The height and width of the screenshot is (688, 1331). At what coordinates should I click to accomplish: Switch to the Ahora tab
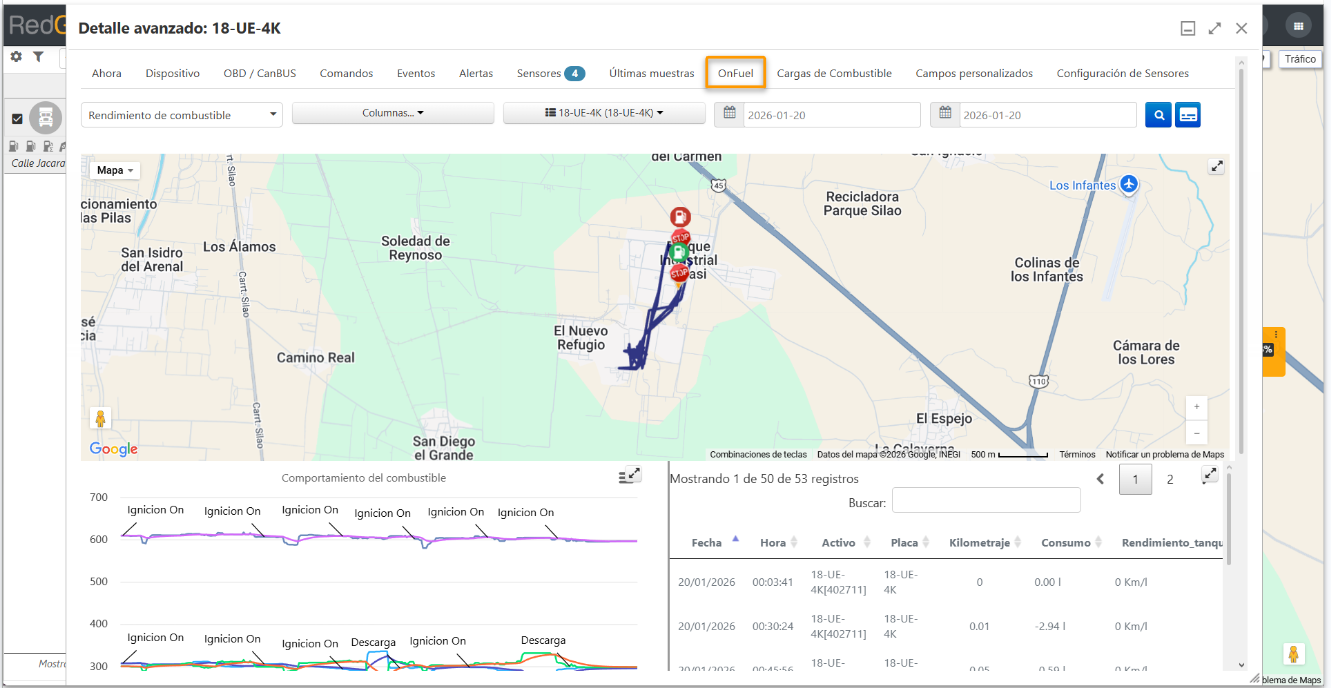click(107, 73)
